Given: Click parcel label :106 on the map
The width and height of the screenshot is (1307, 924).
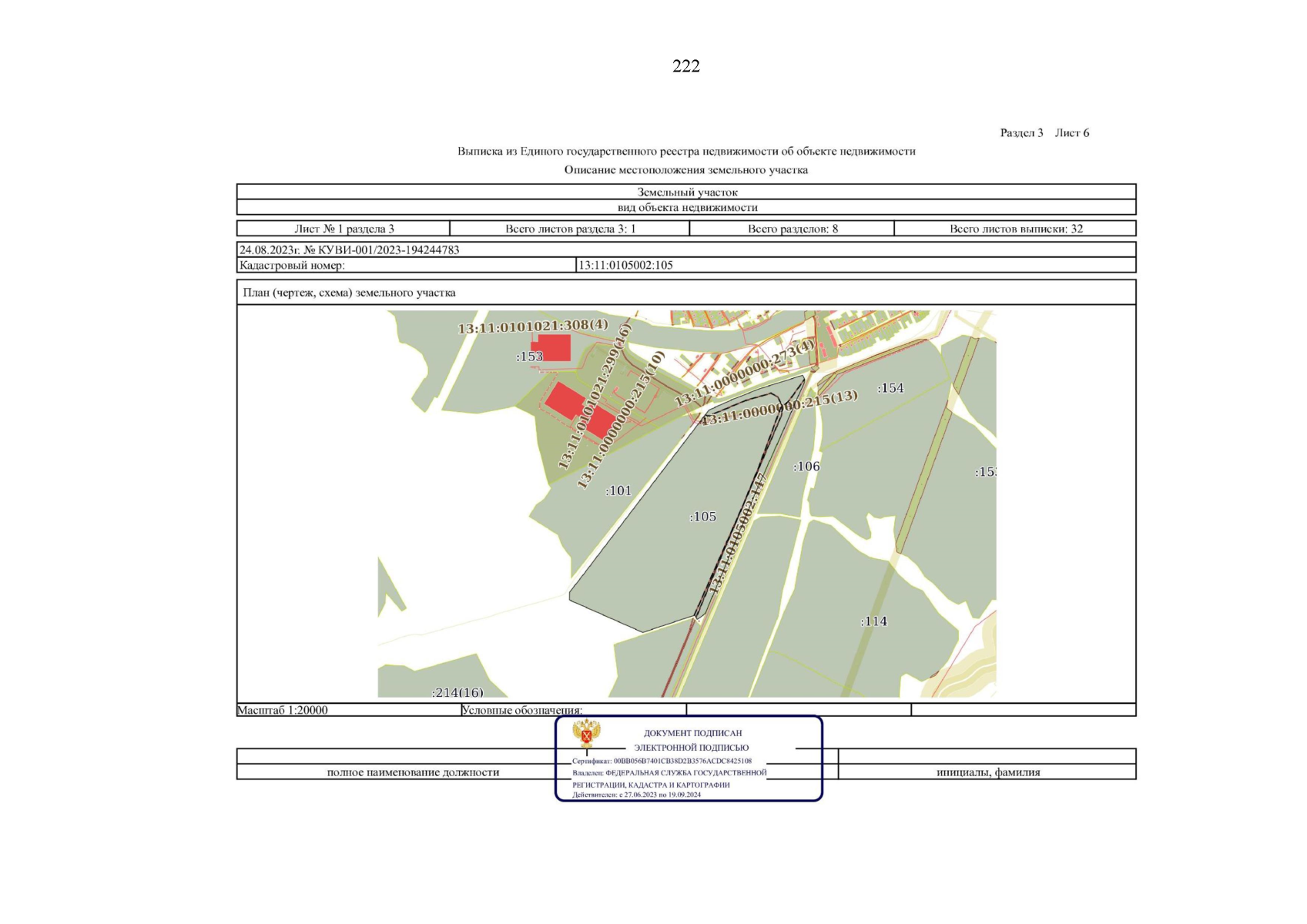Looking at the screenshot, I should [x=806, y=467].
